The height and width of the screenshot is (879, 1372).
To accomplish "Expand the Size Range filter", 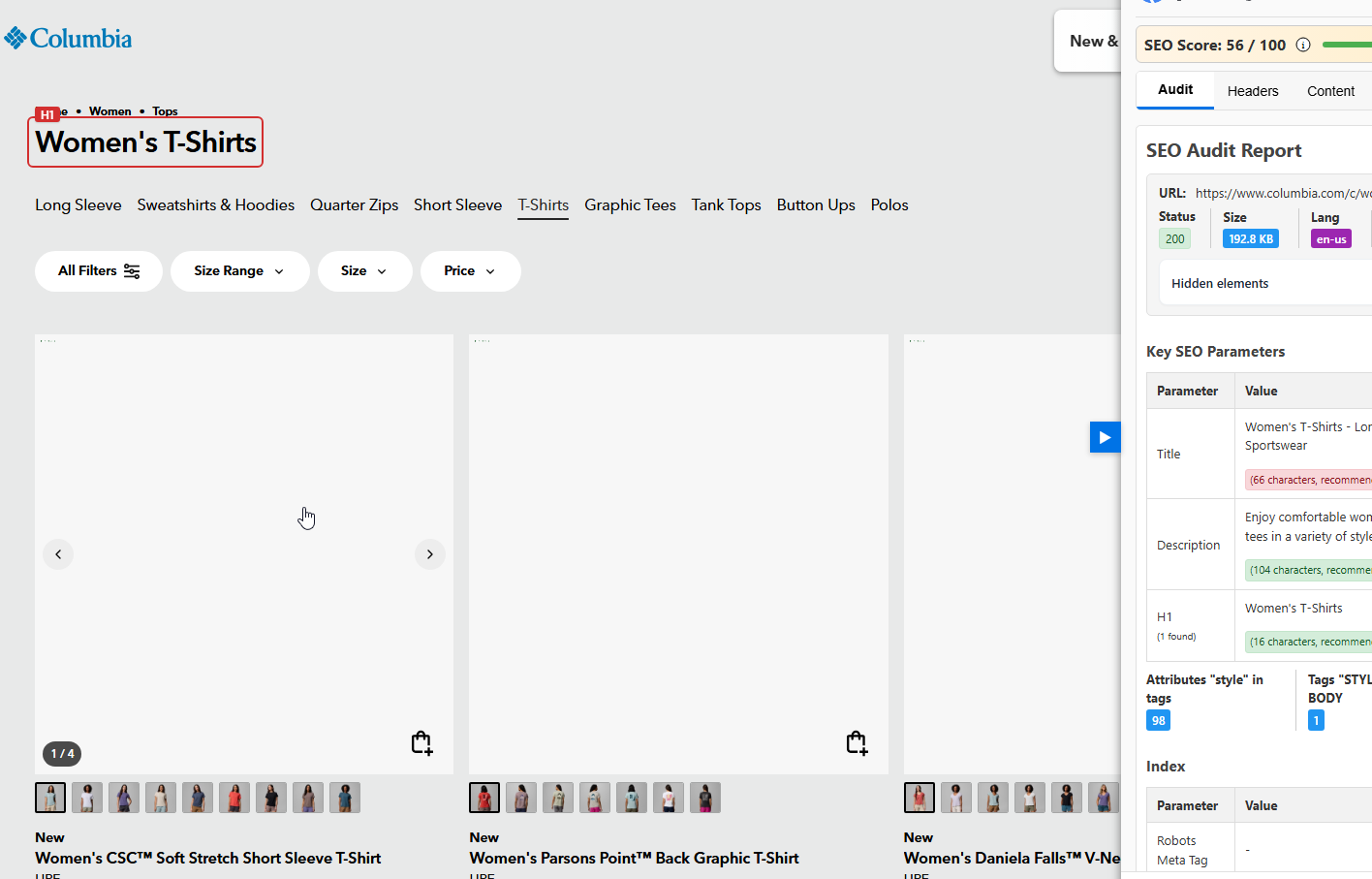I will (x=239, y=271).
